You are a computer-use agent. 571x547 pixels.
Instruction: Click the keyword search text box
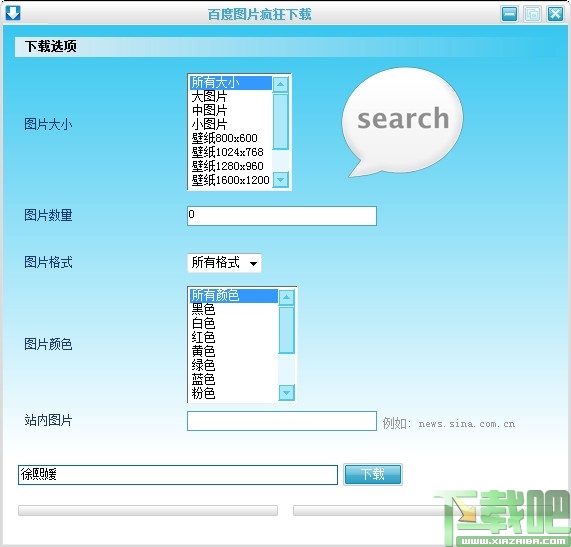(178, 475)
